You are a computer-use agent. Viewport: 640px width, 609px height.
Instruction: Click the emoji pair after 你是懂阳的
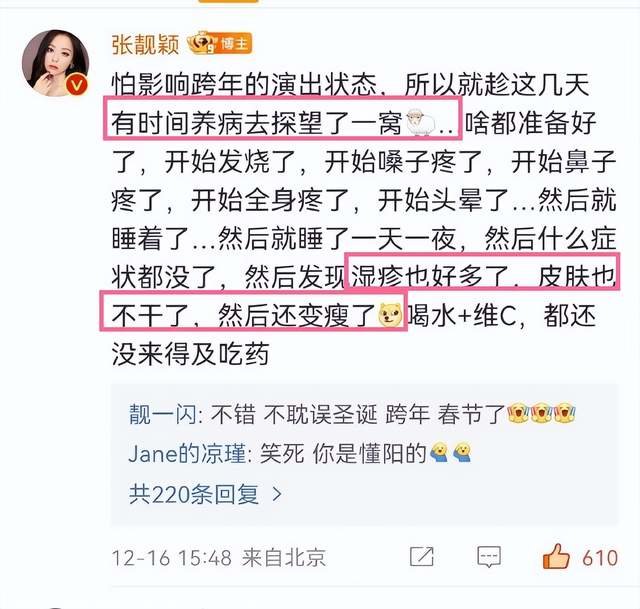pyautogui.click(x=451, y=453)
